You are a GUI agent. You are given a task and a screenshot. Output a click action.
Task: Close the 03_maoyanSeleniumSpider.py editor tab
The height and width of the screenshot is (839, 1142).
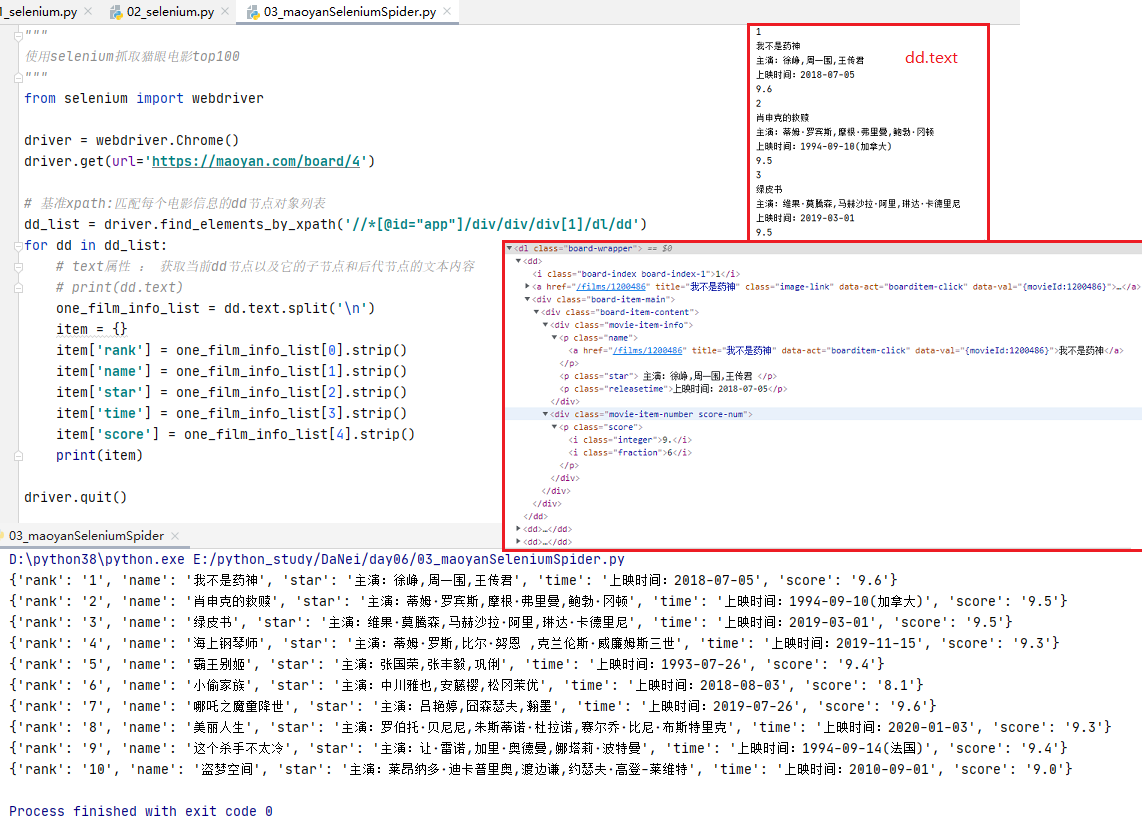pos(447,12)
